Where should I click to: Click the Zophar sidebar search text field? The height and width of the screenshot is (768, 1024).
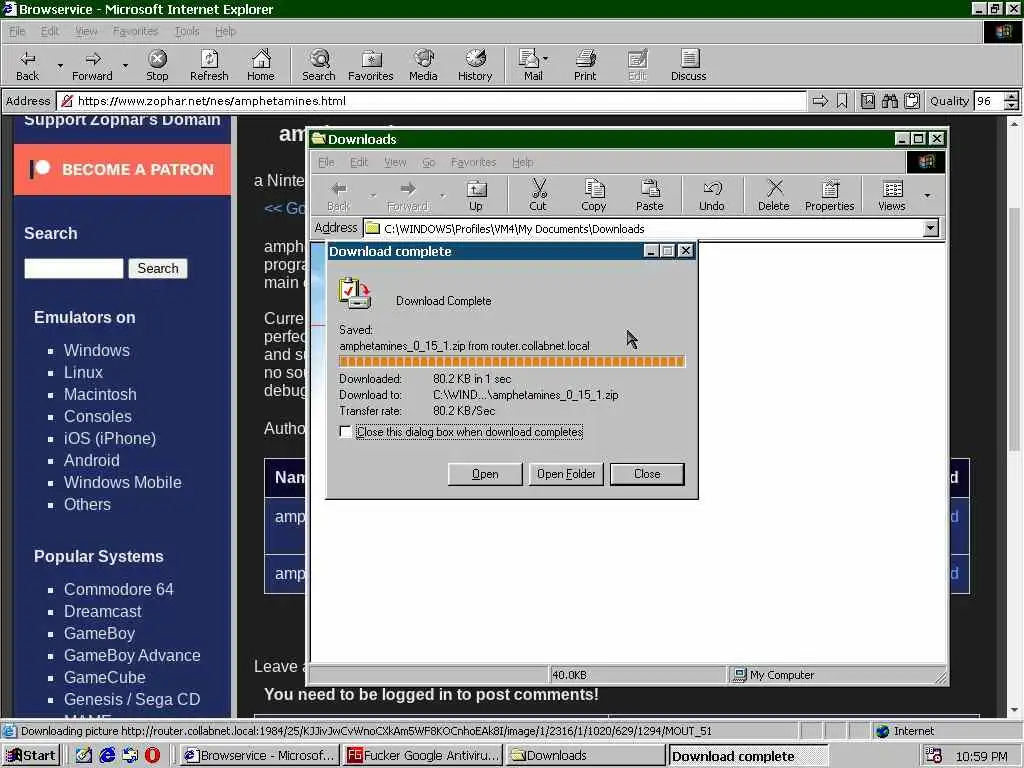(74, 268)
